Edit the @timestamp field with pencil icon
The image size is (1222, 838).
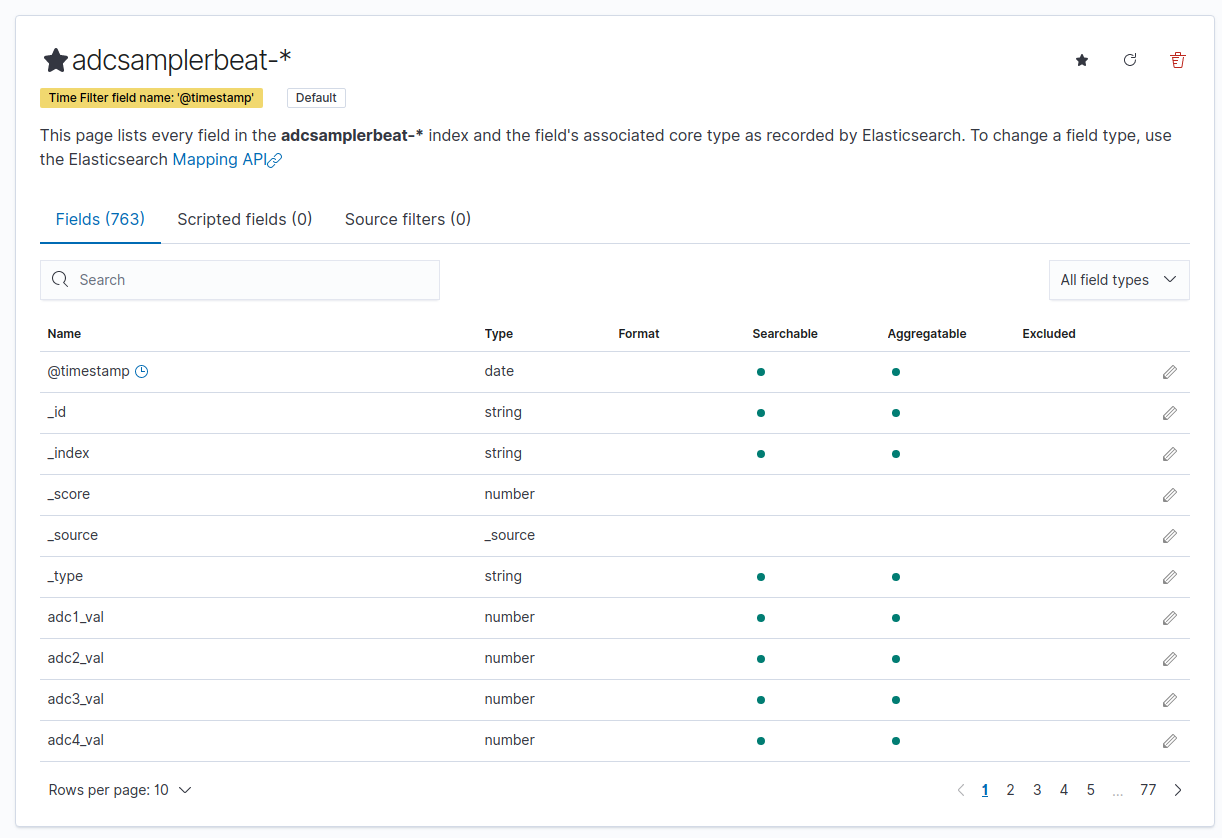tap(1169, 372)
